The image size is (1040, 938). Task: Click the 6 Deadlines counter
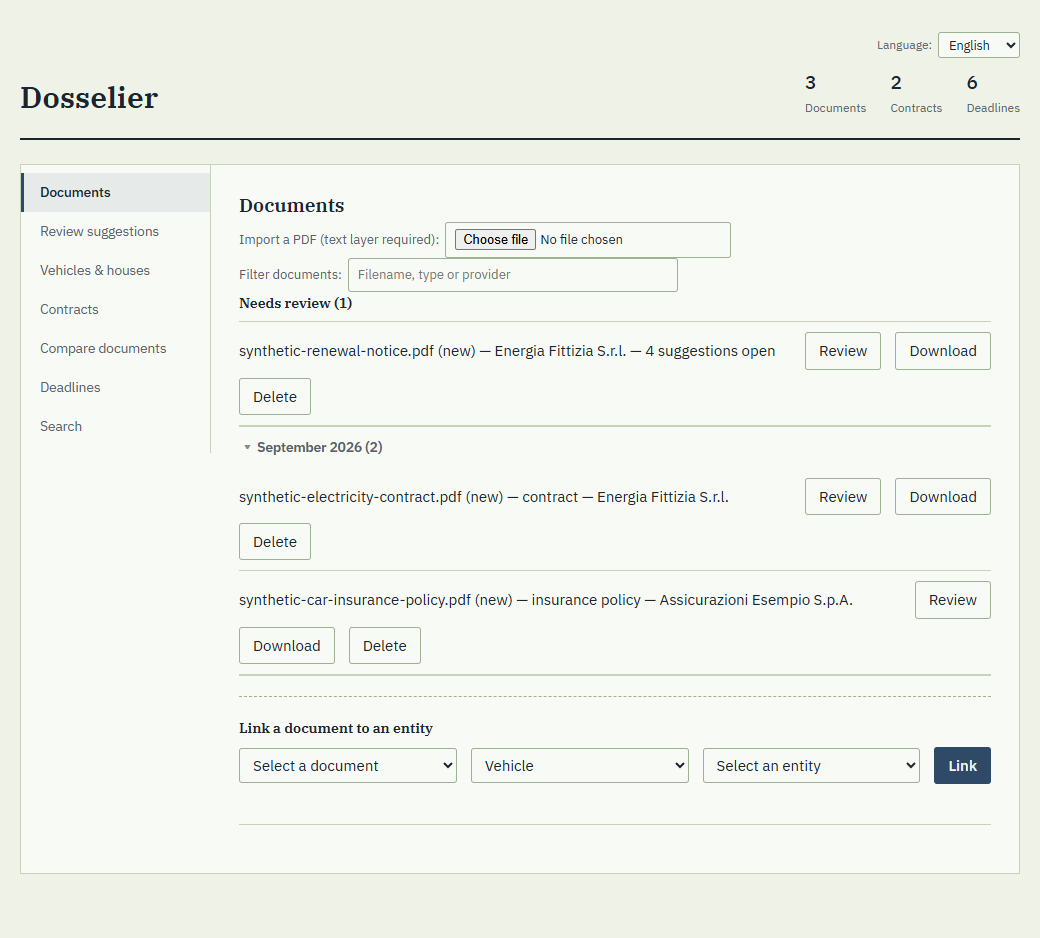(x=992, y=94)
